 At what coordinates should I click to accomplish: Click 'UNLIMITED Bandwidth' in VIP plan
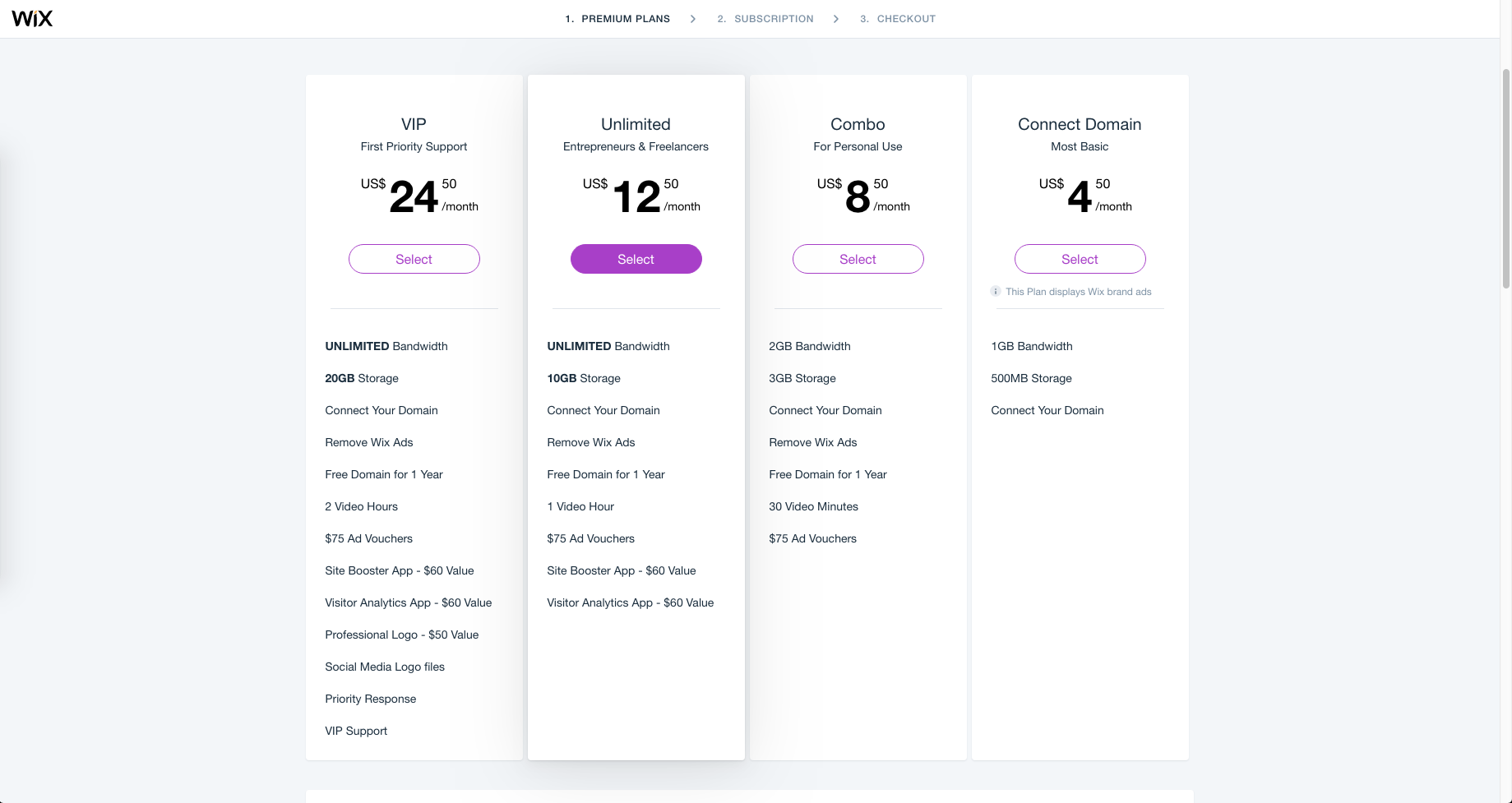pyautogui.click(x=386, y=346)
